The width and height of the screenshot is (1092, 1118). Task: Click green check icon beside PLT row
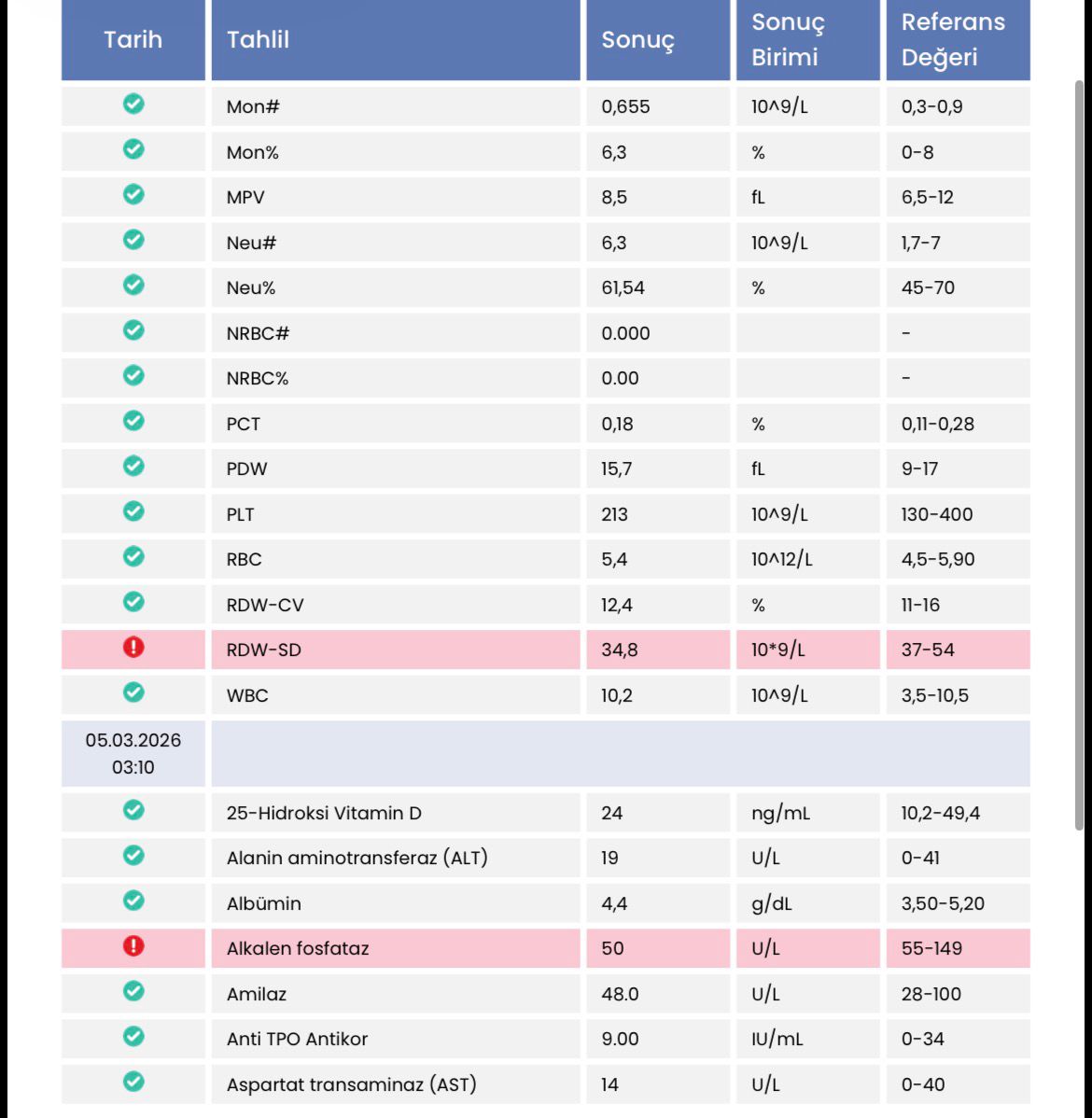(133, 511)
